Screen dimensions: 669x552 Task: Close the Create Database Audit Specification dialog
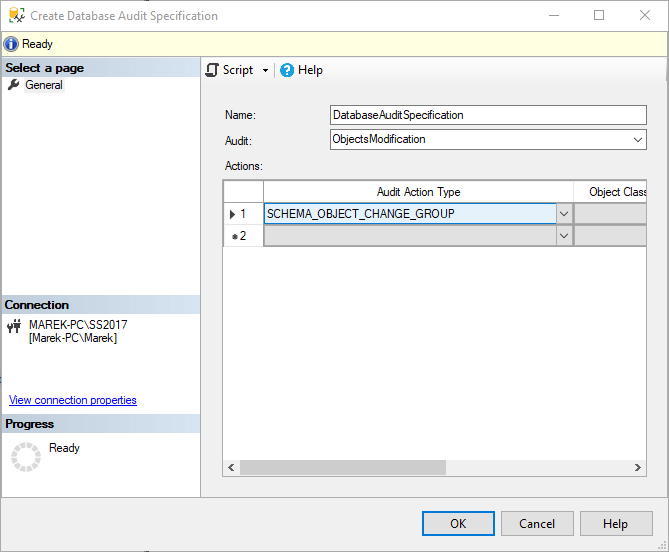click(x=645, y=16)
